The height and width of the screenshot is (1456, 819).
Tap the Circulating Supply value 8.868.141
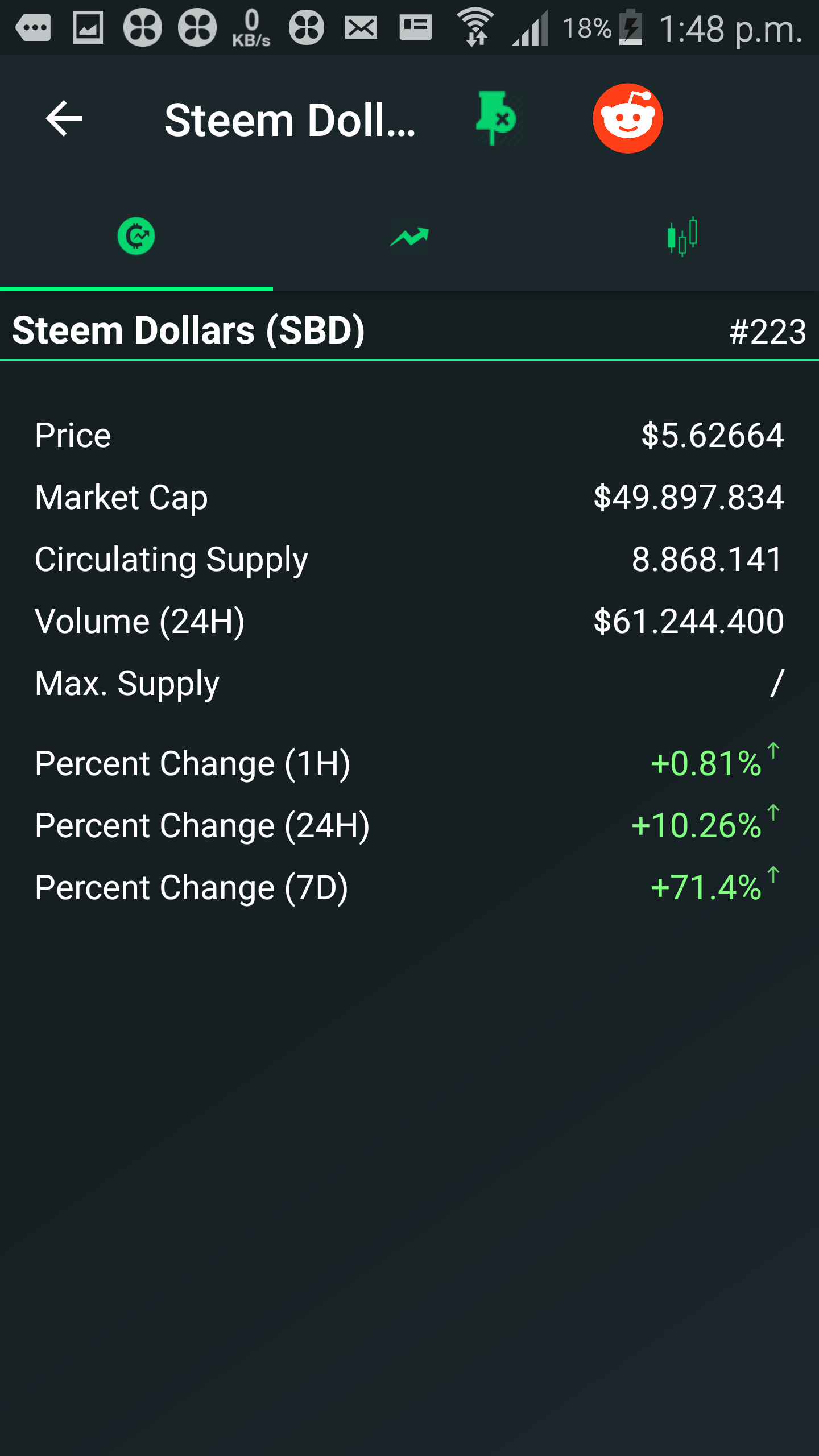pyautogui.click(x=707, y=560)
